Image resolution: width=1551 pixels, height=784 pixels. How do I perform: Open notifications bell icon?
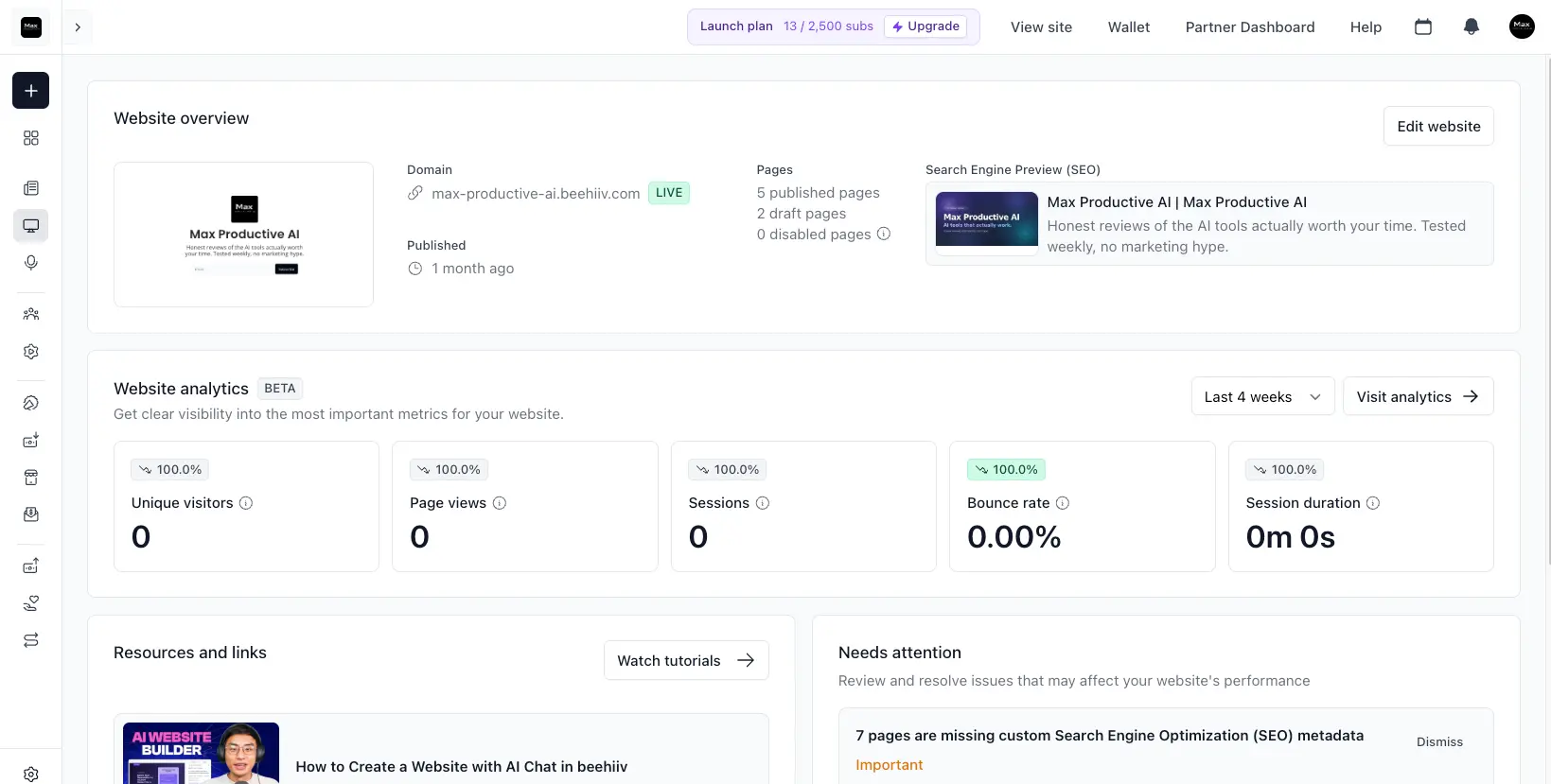point(1471,27)
